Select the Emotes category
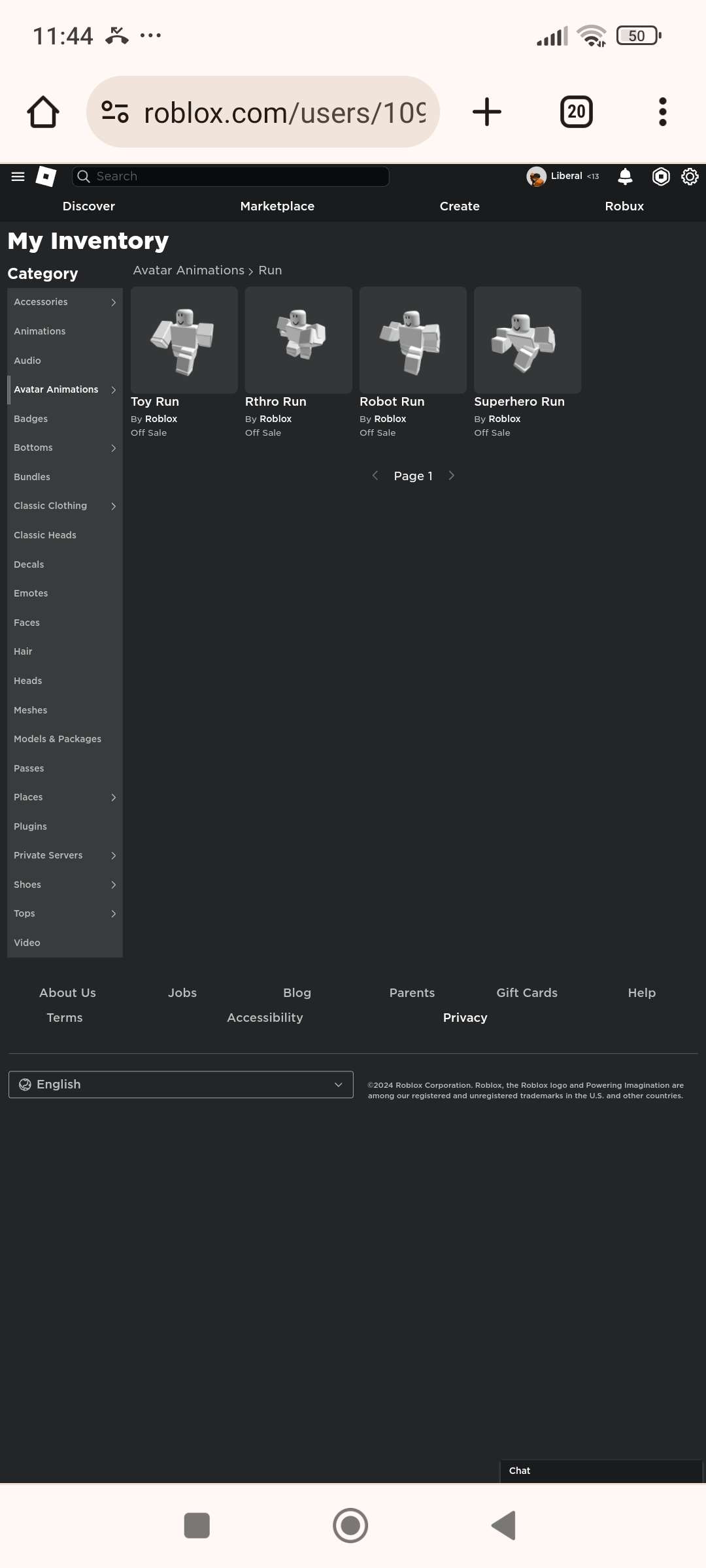The image size is (706, 1568). (x=65, y=593)
